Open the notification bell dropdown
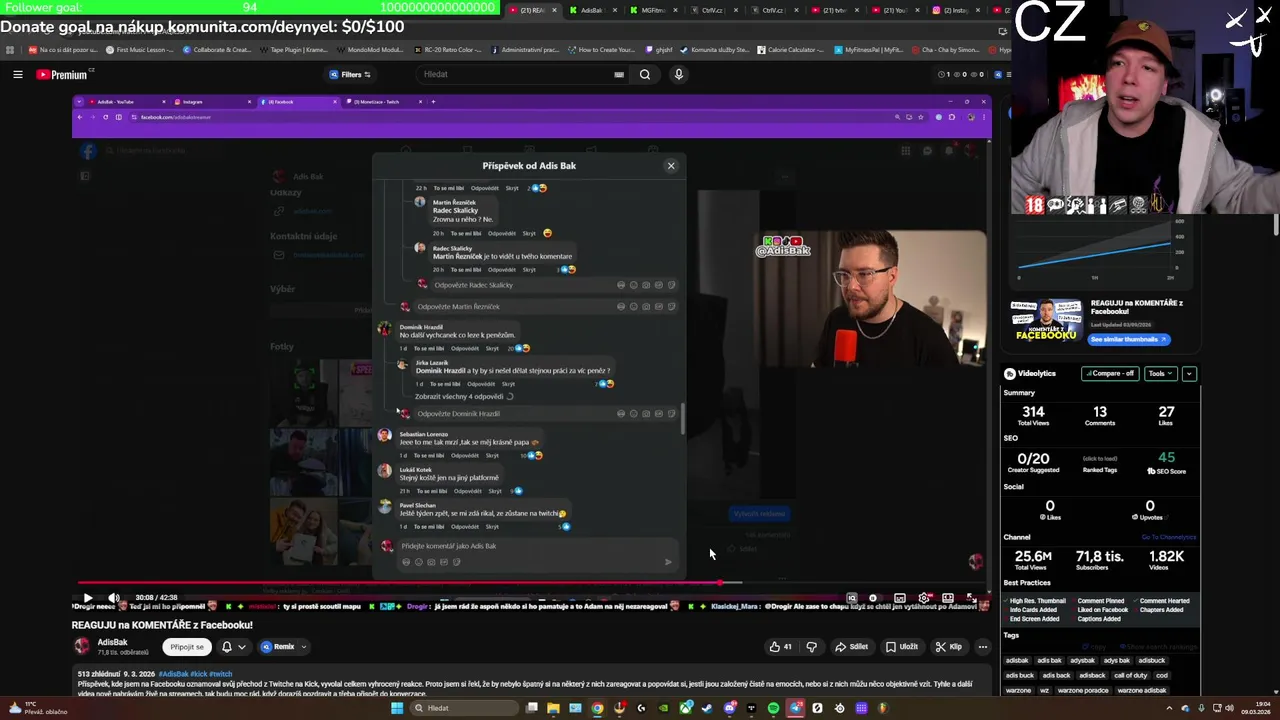The width and height of the screenshot is (1280, 720). click(x=233, y=647)
